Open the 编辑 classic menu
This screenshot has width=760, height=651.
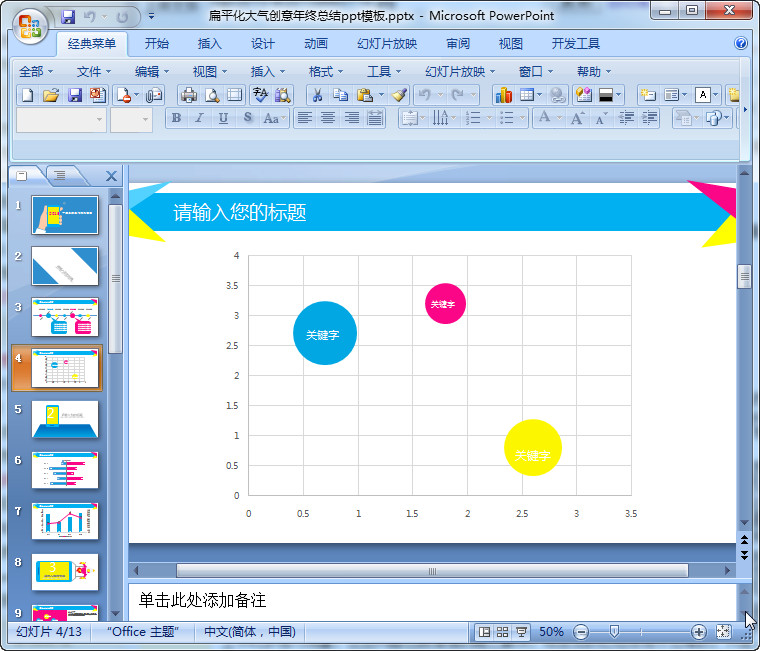point(152,72)
